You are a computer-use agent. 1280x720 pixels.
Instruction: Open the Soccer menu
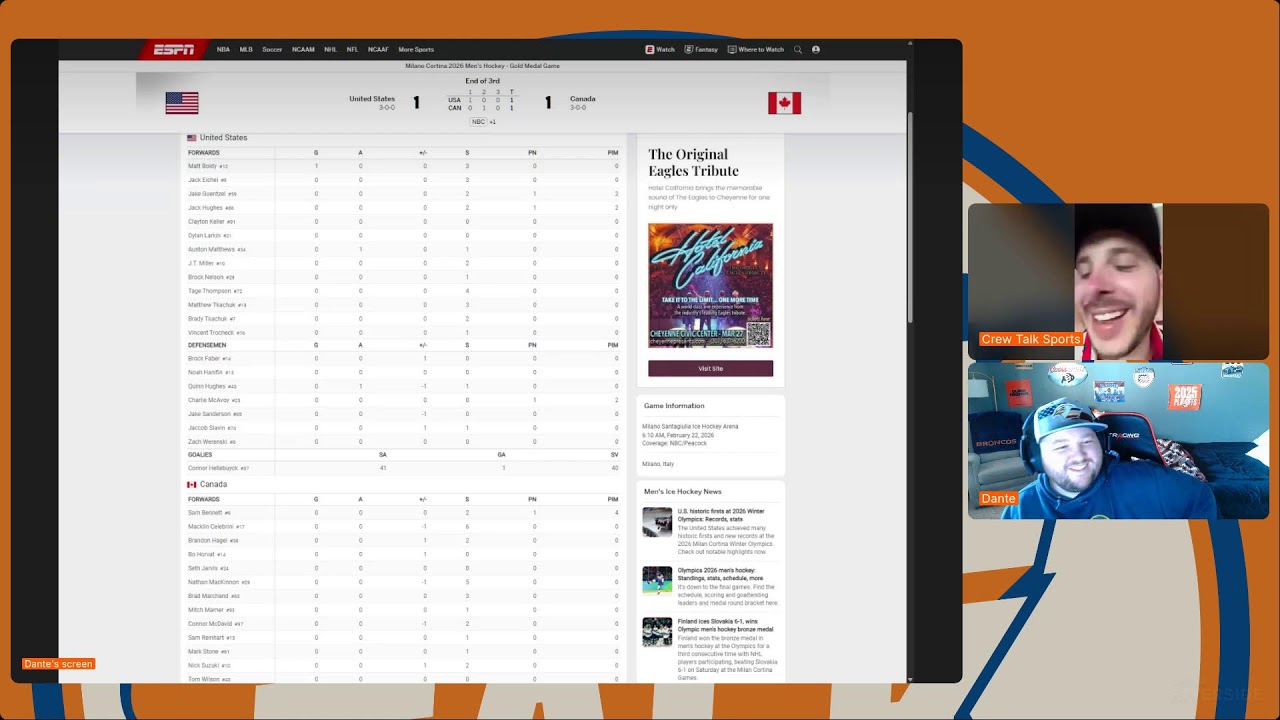pyautogui.click(x=272, y=49)
